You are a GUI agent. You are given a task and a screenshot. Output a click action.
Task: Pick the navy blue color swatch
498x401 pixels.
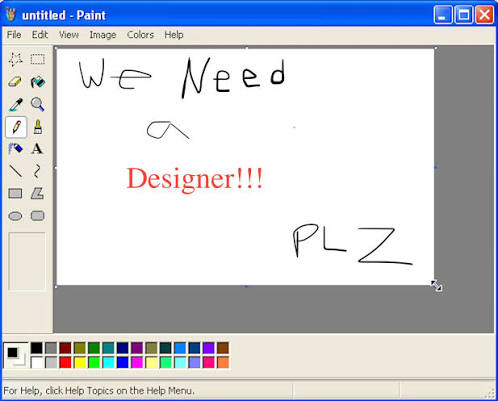click(123, 348)
